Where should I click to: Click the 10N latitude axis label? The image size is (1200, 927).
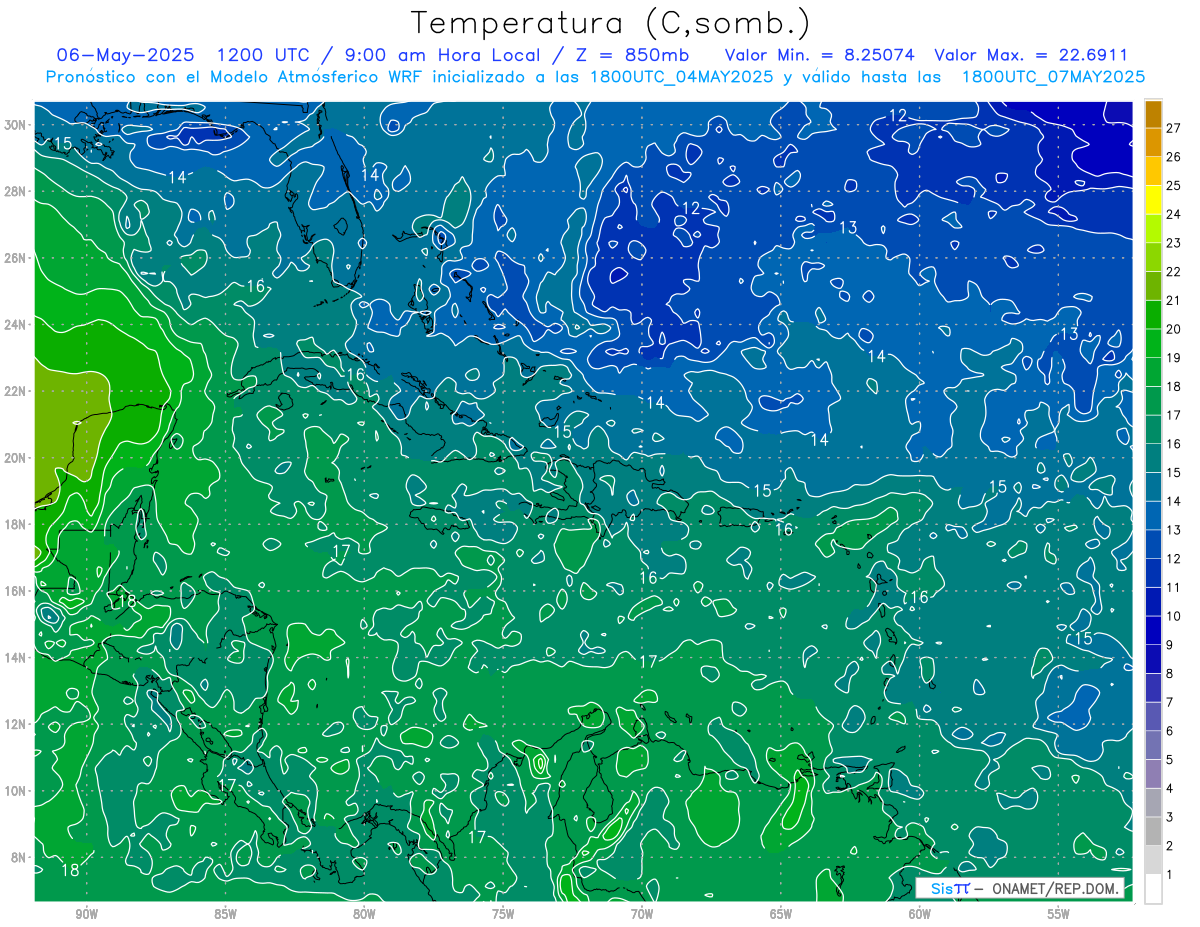point(16,791)
